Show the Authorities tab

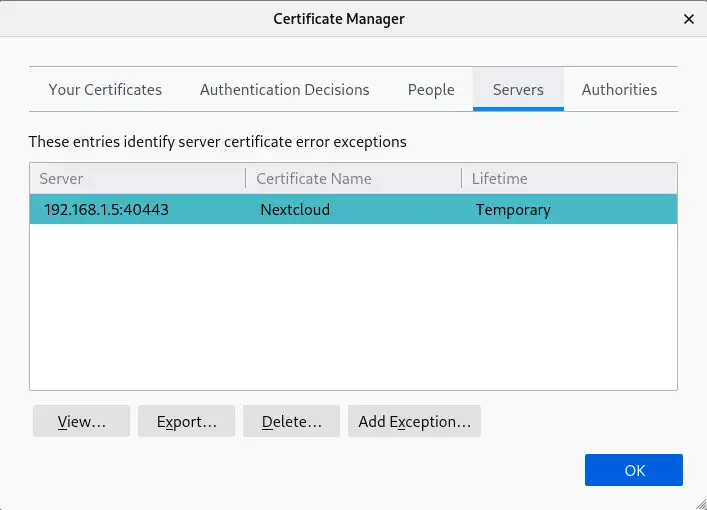619,90
